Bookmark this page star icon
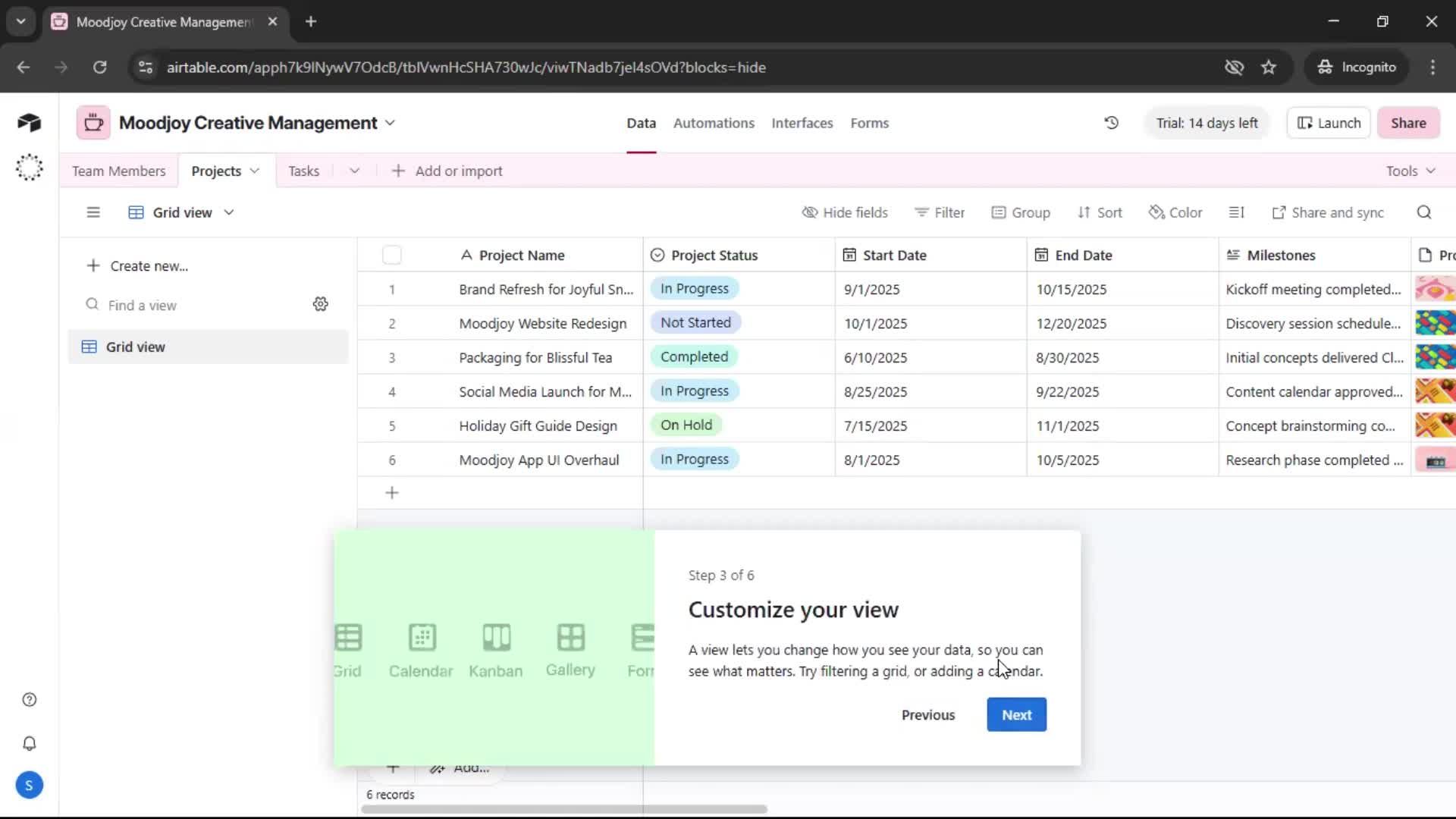The height and width of the screenshot is (819, 1456). tap(1269, 67)
